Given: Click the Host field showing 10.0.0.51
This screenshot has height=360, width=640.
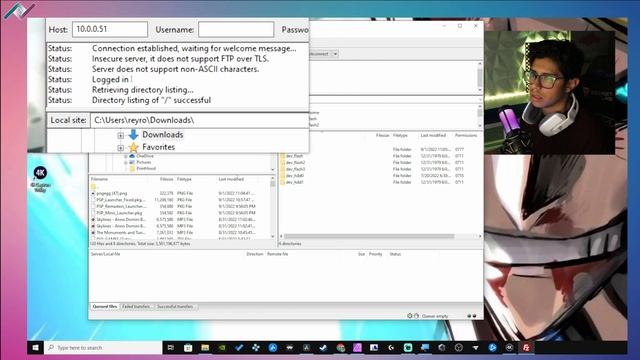Looking at the screenshot, I should (110, 29).
